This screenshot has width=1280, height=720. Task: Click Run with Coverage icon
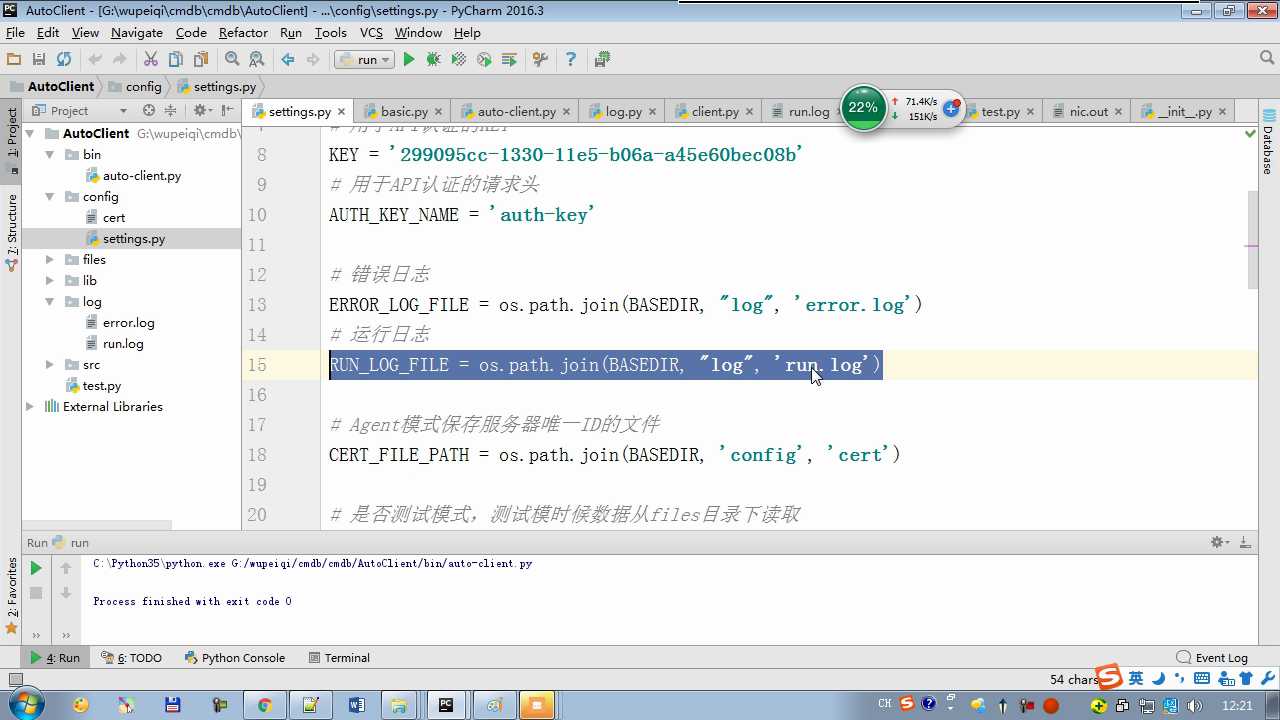point(459,60)
